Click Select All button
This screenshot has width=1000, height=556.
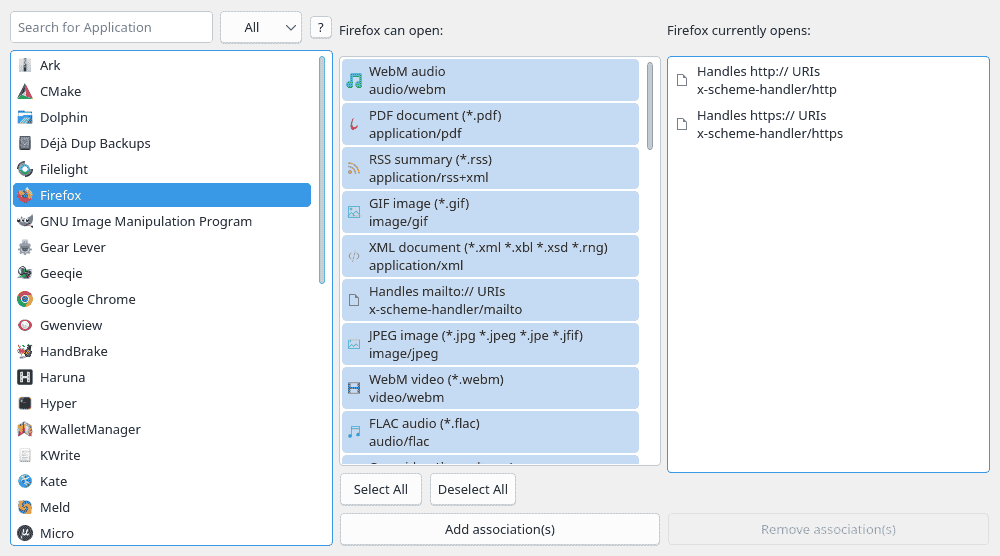click(381, 489)
